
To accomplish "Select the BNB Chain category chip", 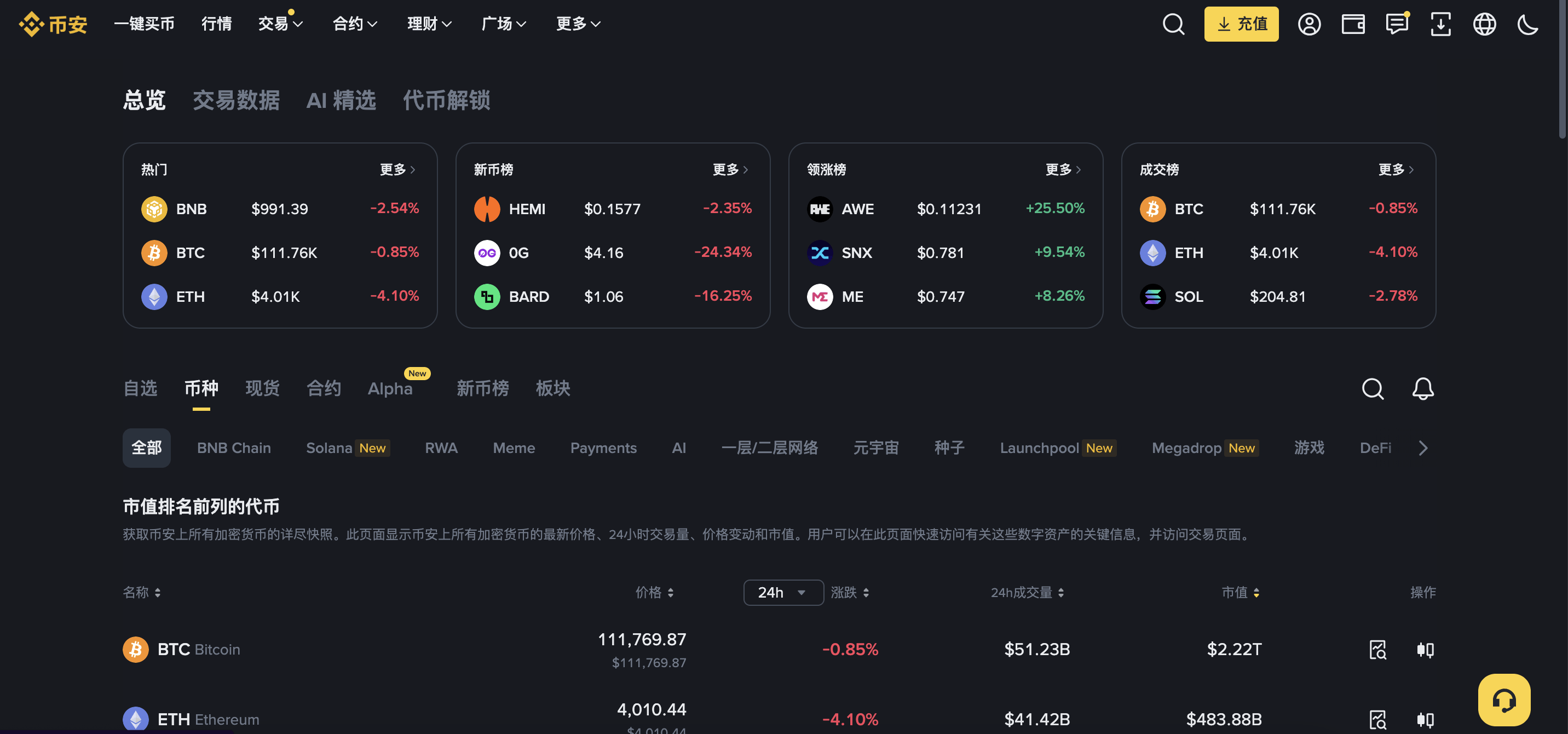I will [234, 448].
